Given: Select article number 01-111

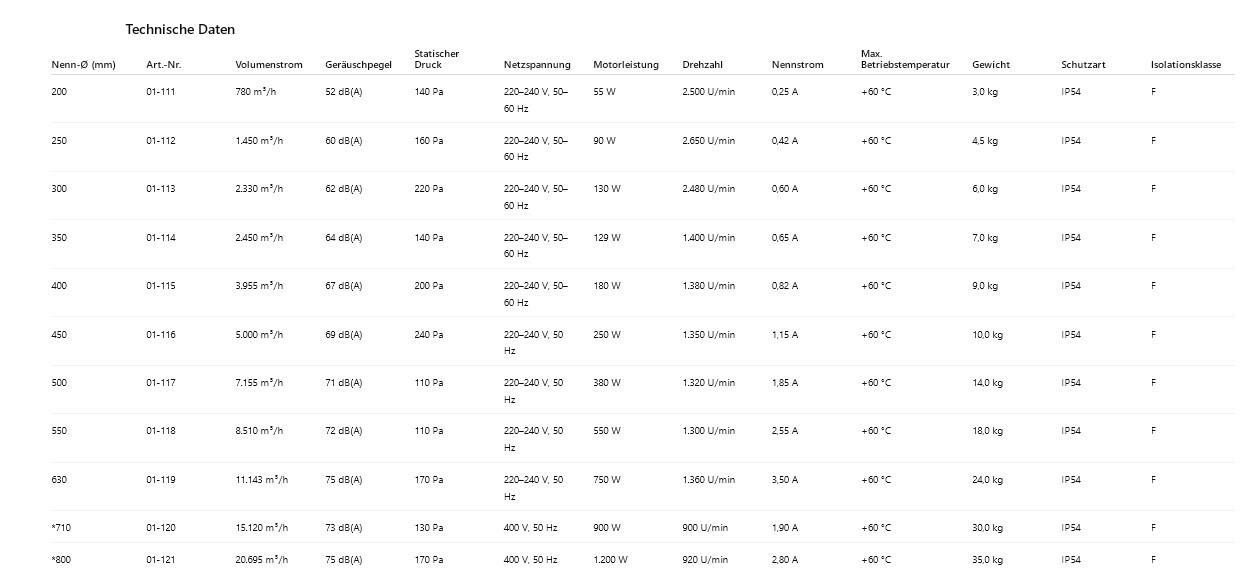Looking at the screenshot, I should 161,92.
